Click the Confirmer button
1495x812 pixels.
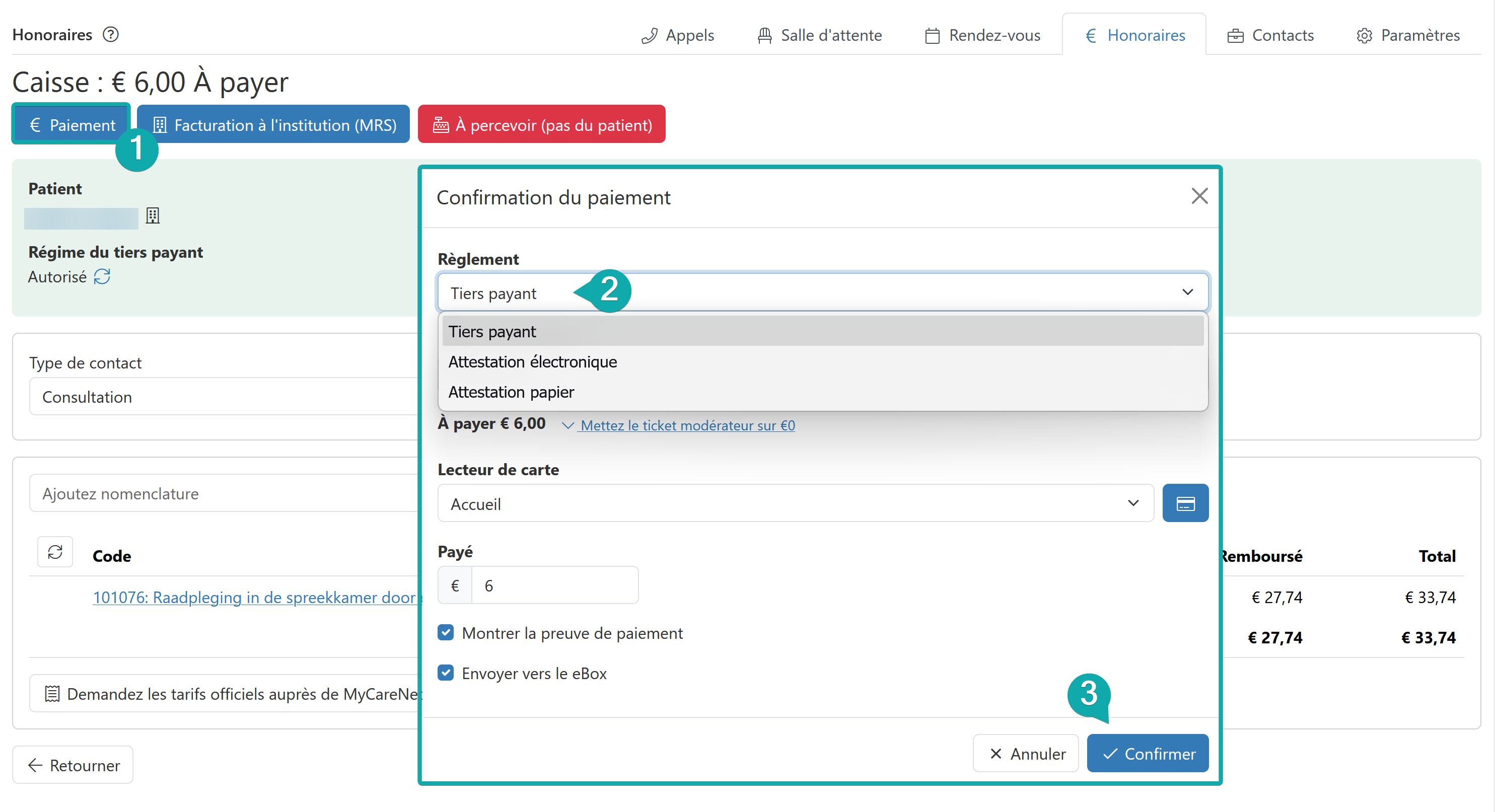pyautogui.click(x=1148, y=754)
